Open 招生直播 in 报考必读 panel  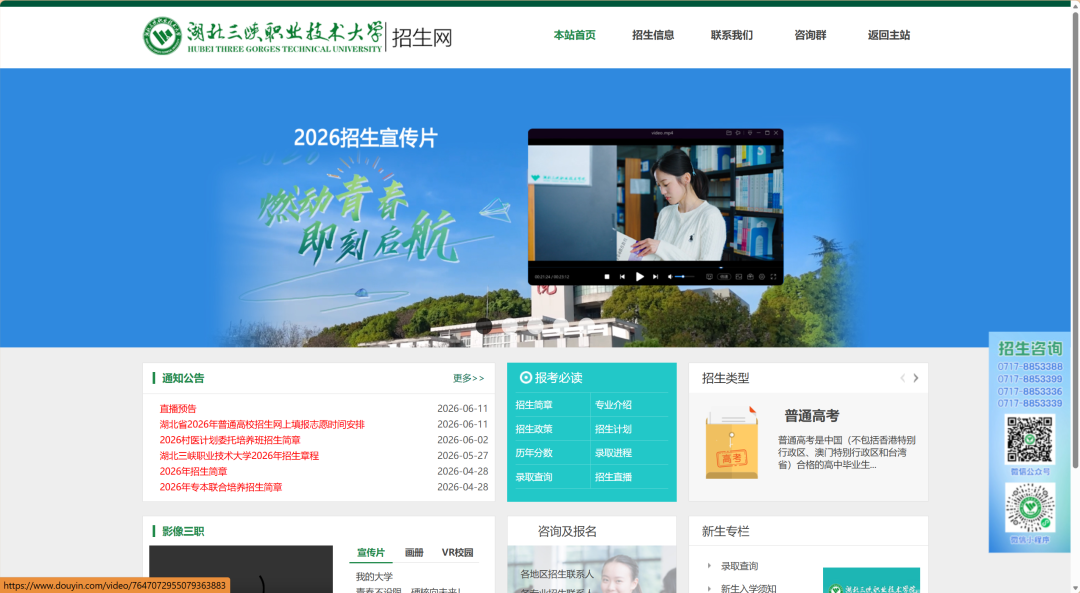613,477
